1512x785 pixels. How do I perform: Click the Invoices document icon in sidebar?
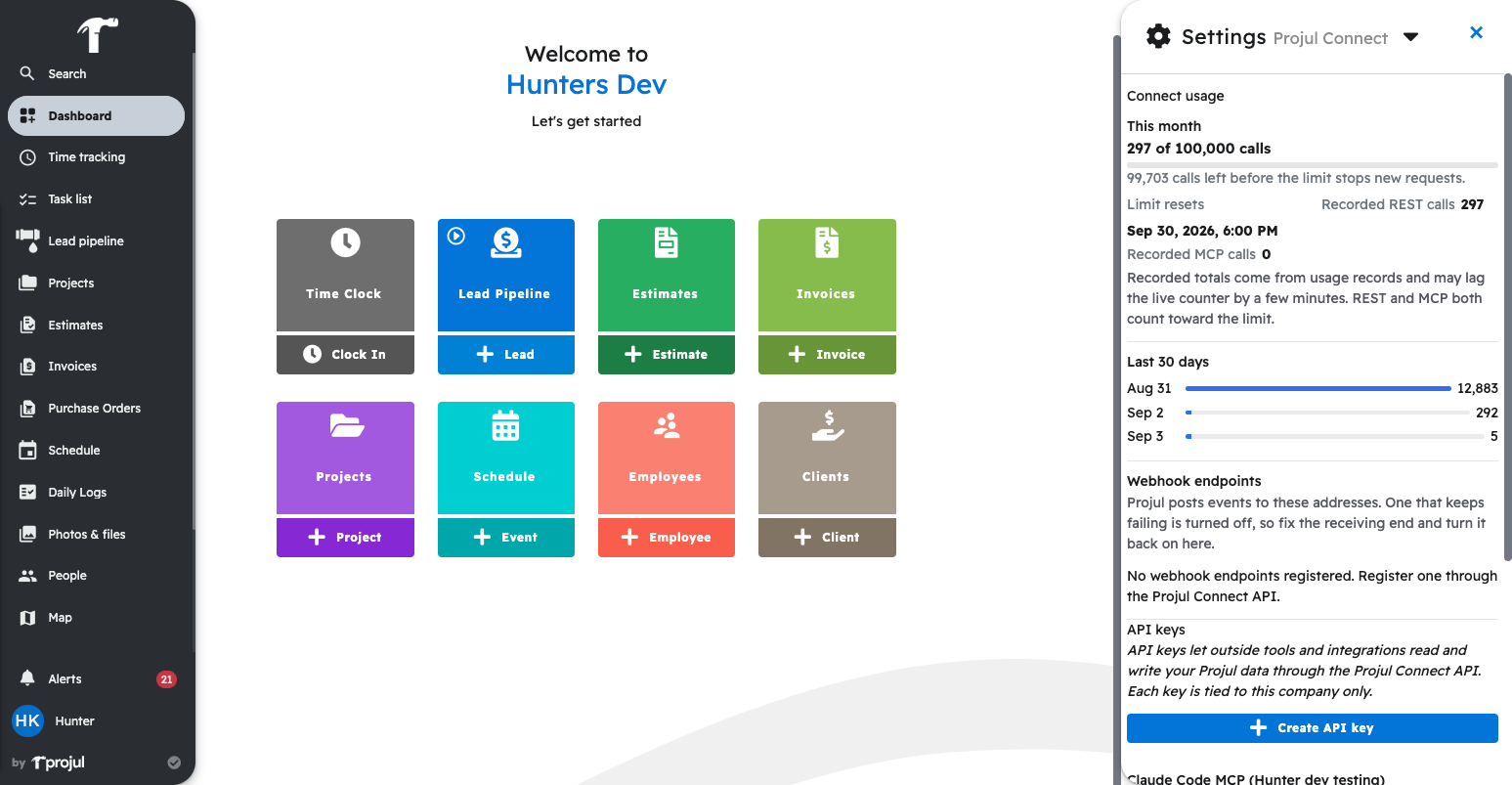pos(27,367)
